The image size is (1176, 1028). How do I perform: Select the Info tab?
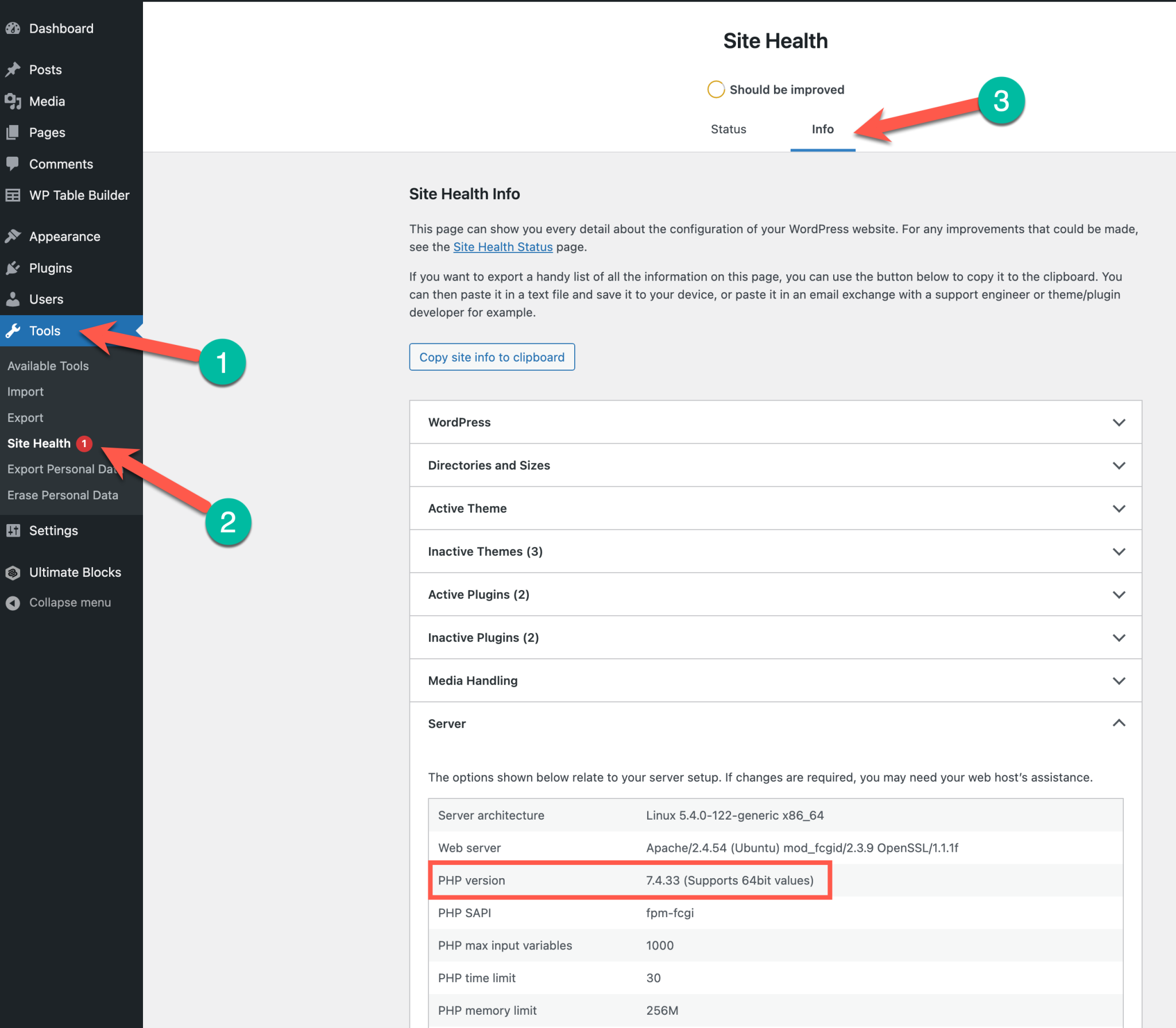pyautogui.click(x=822, y=129)
